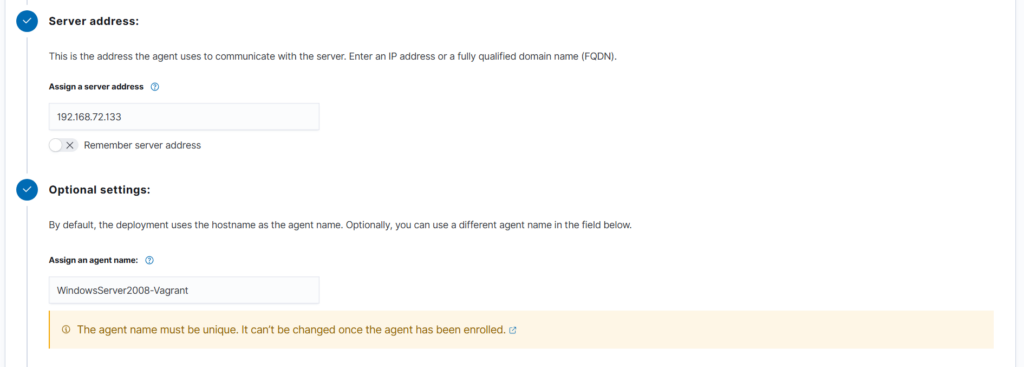Click the Assign an agent name: label
Screen dimensions: 1024x367
click(93, 260)
